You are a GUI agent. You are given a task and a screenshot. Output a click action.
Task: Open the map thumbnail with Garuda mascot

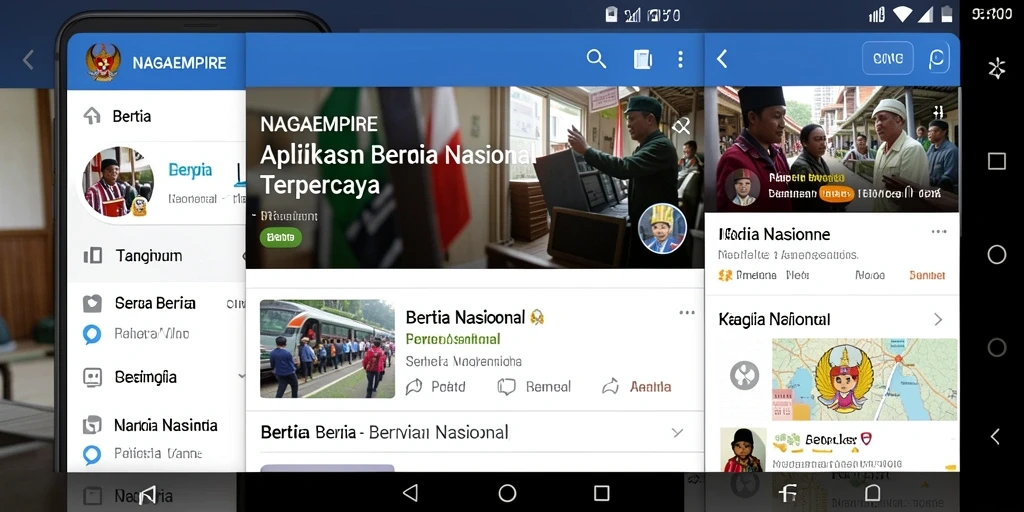865,379
